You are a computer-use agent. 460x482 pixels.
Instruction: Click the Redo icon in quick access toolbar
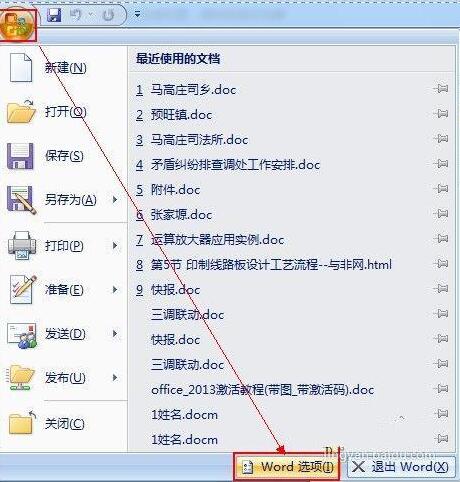[x=108, y=15]
